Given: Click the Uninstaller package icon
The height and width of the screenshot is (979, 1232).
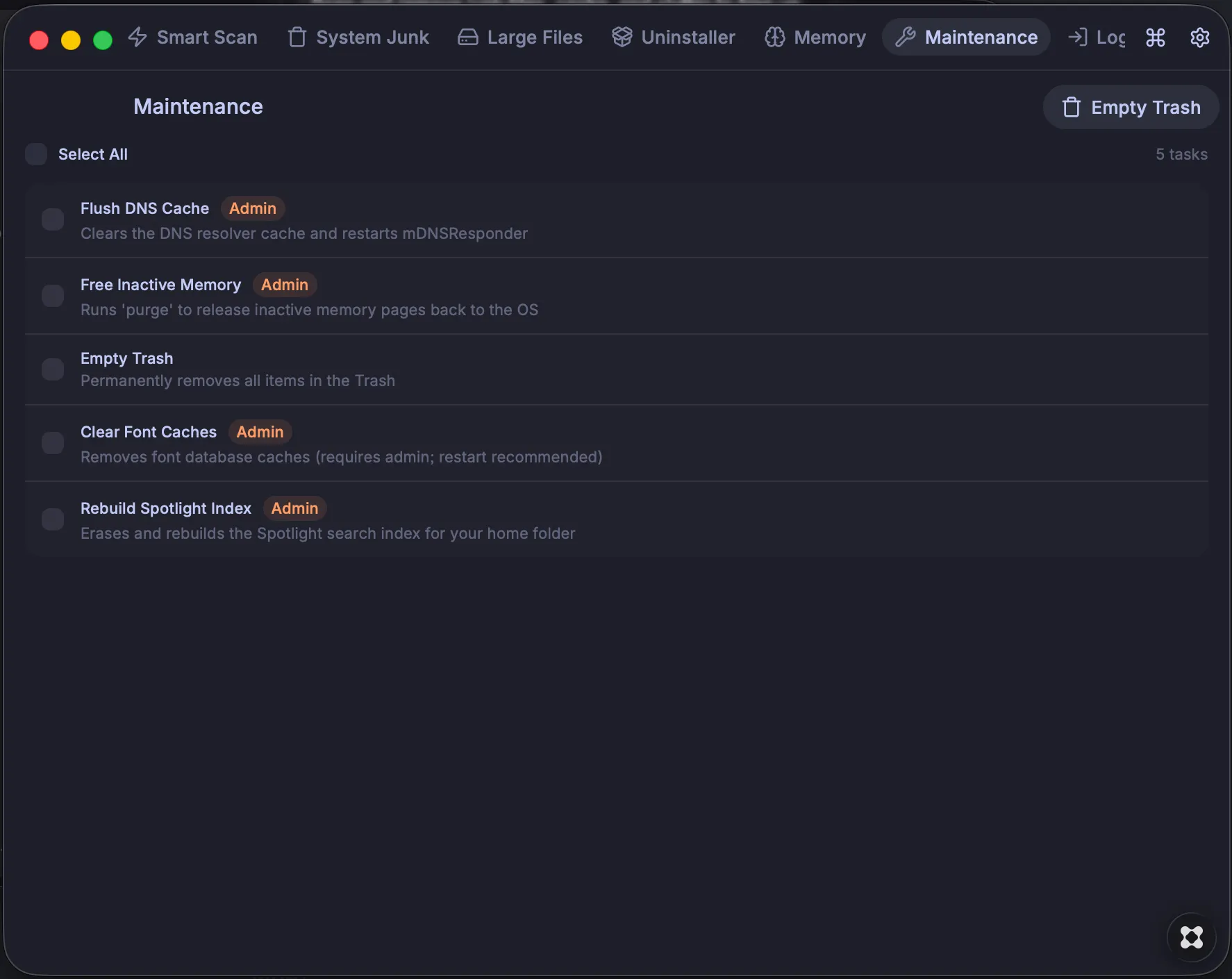Looking at the screenshot, I should (622, 37).
